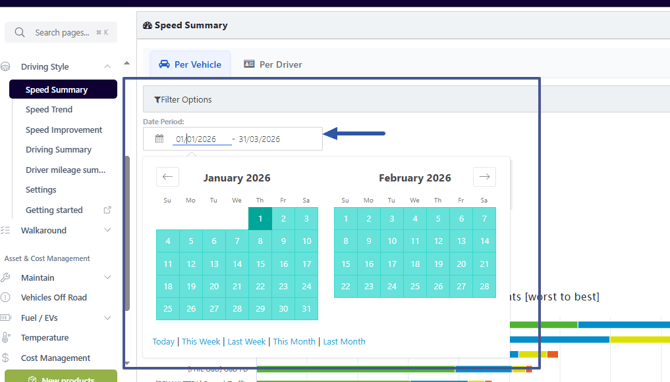
Task: Go to previous month with left arrow
Action: 168,177
